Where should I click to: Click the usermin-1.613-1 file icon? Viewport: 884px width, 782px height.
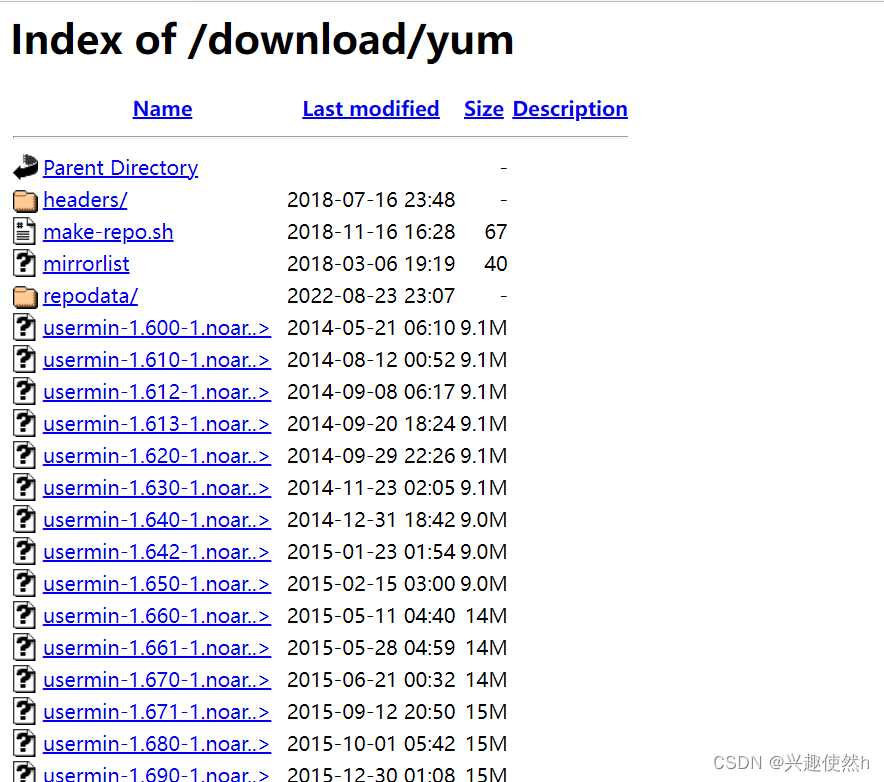24,423
